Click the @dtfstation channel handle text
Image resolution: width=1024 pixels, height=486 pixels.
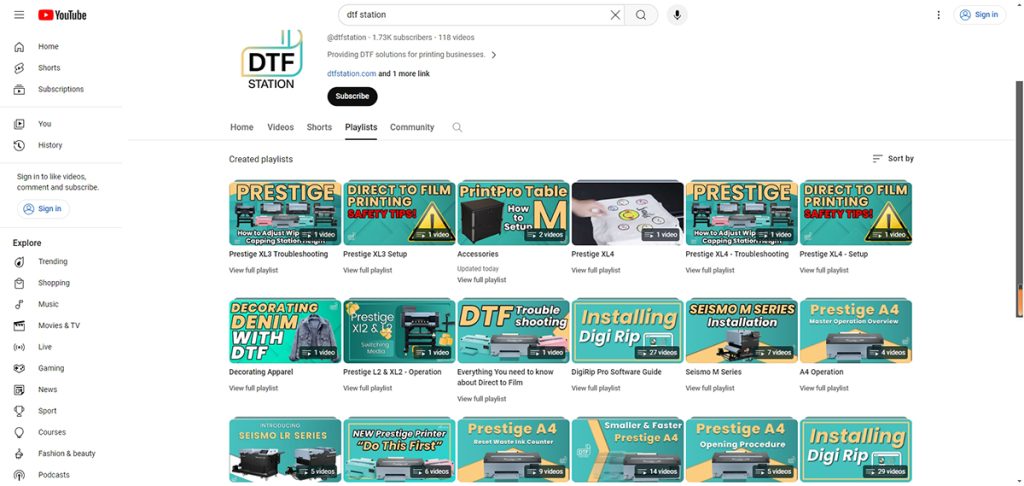347,37
